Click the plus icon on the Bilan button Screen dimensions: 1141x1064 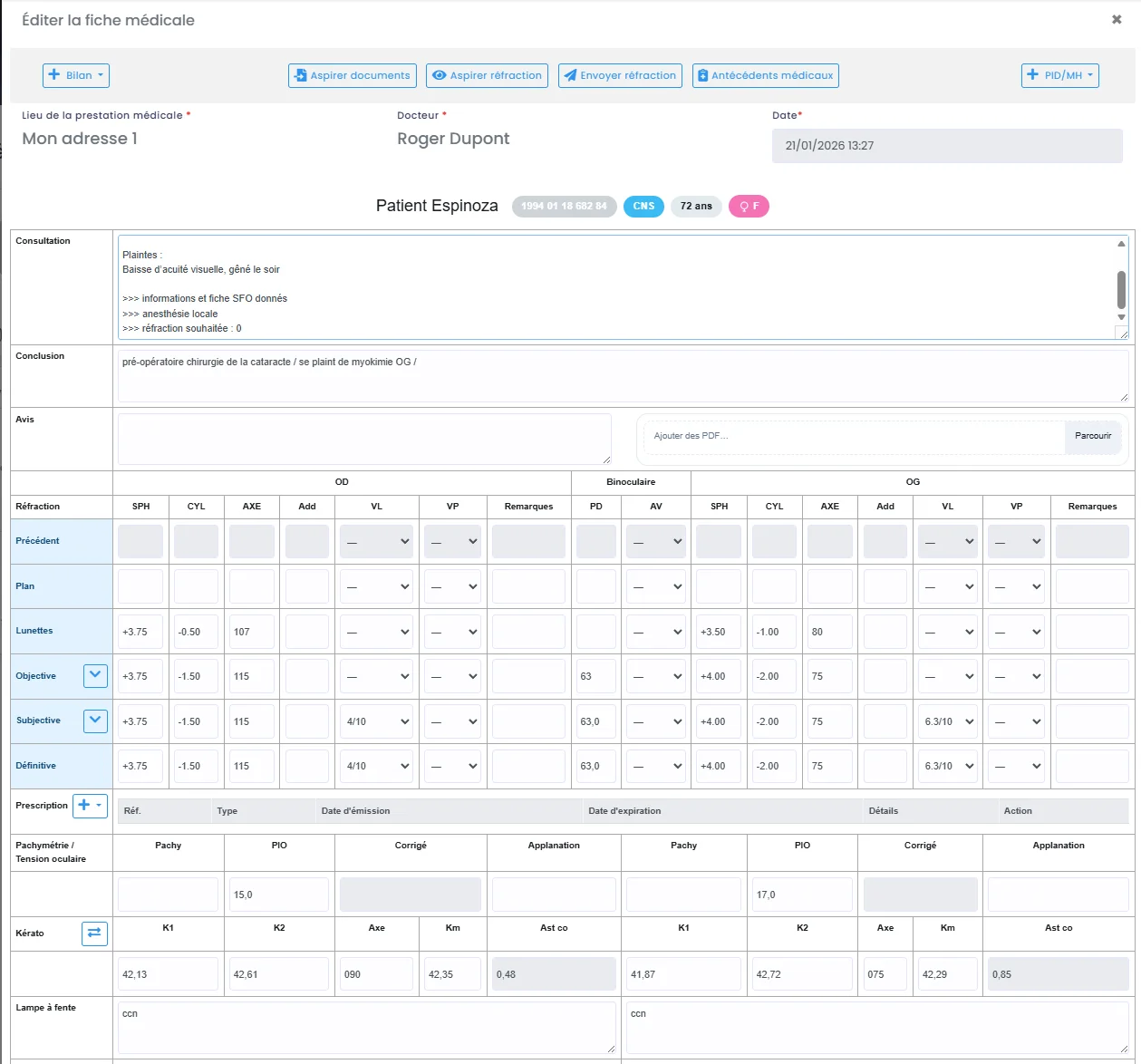(53, 75)
